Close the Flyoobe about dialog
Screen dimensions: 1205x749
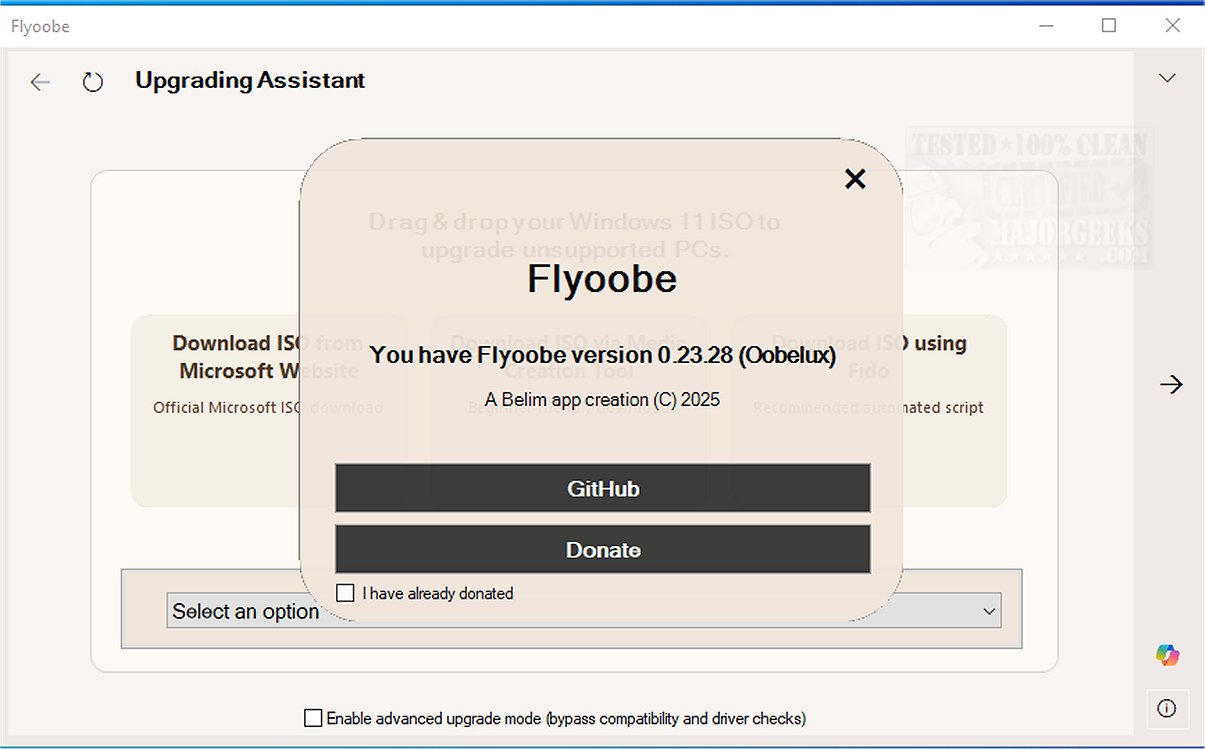coord(855,179)
